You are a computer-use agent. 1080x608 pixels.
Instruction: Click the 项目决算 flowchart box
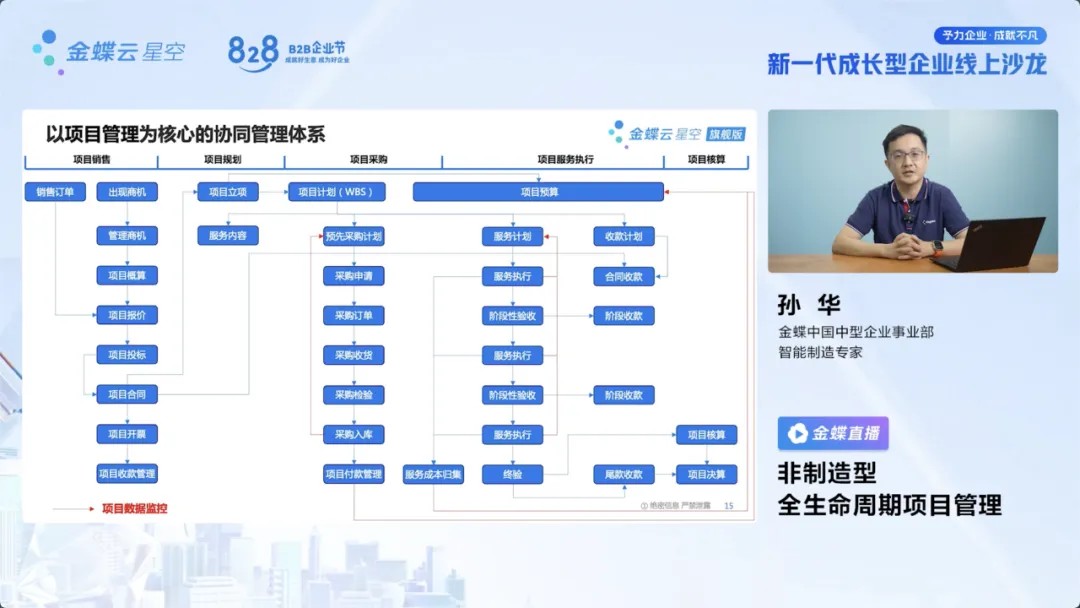[707, 474]
